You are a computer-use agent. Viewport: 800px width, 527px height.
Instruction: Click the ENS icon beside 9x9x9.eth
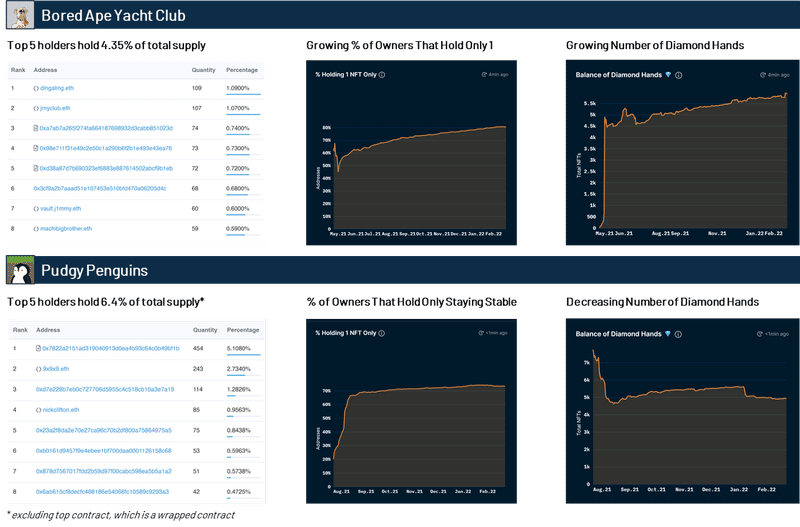(x=39, y=369)
